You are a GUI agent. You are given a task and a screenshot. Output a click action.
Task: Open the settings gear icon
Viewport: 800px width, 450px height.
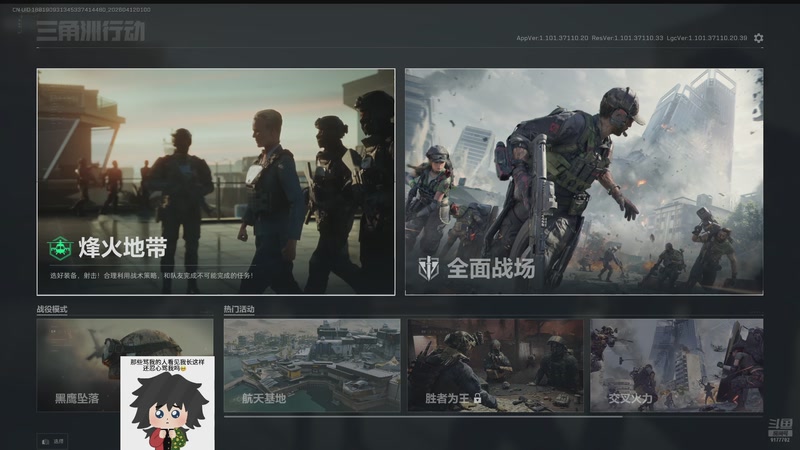pyautogui.click(x=758, y=38)
